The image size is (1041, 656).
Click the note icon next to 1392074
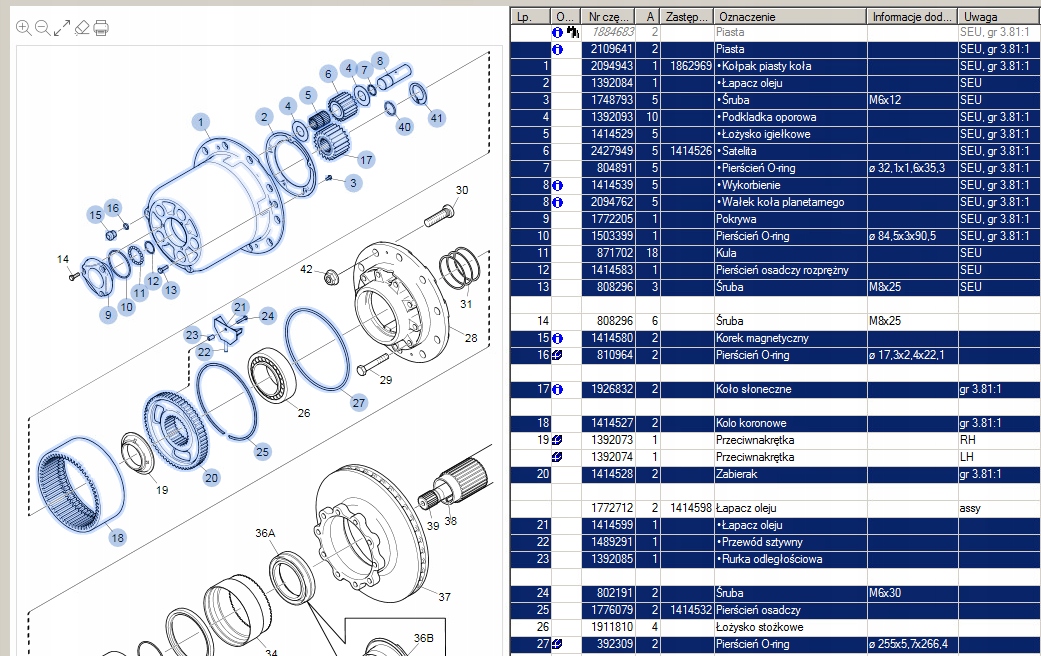558,457
